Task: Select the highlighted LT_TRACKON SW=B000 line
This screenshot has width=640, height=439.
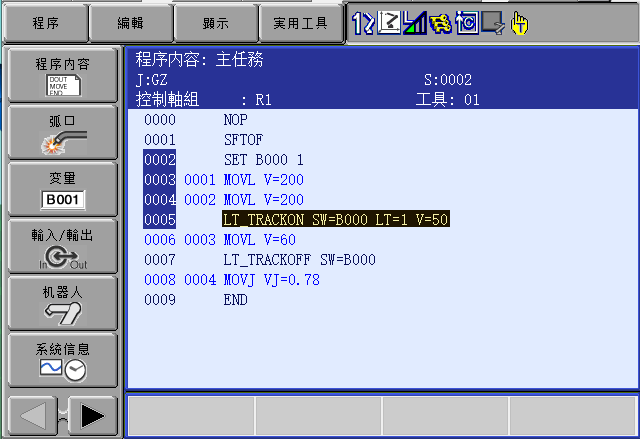Action: click(x=335, y=219)
